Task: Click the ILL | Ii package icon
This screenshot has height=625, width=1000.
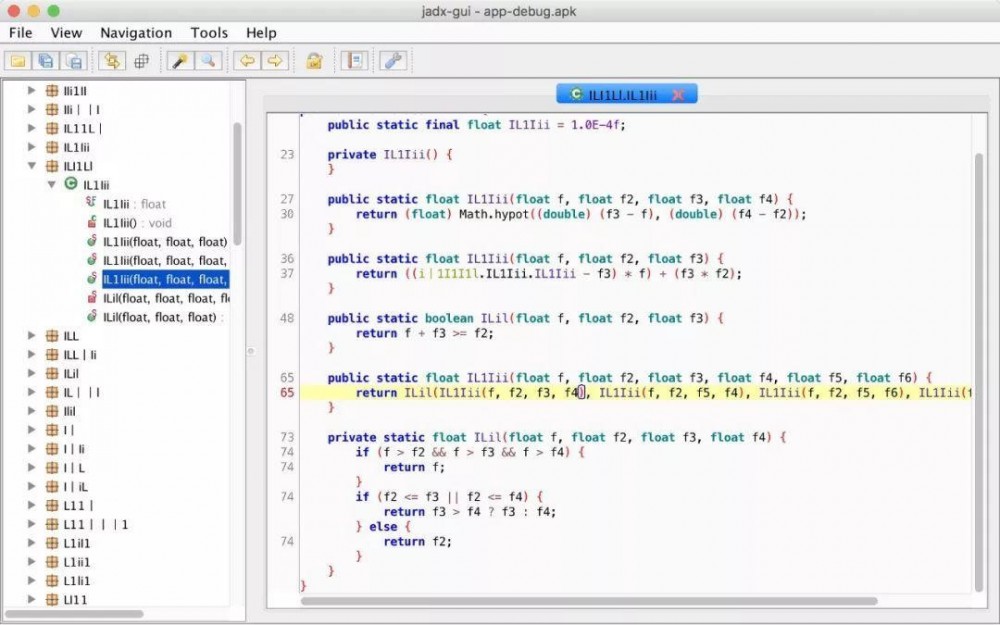Action: tap(52, 355)
